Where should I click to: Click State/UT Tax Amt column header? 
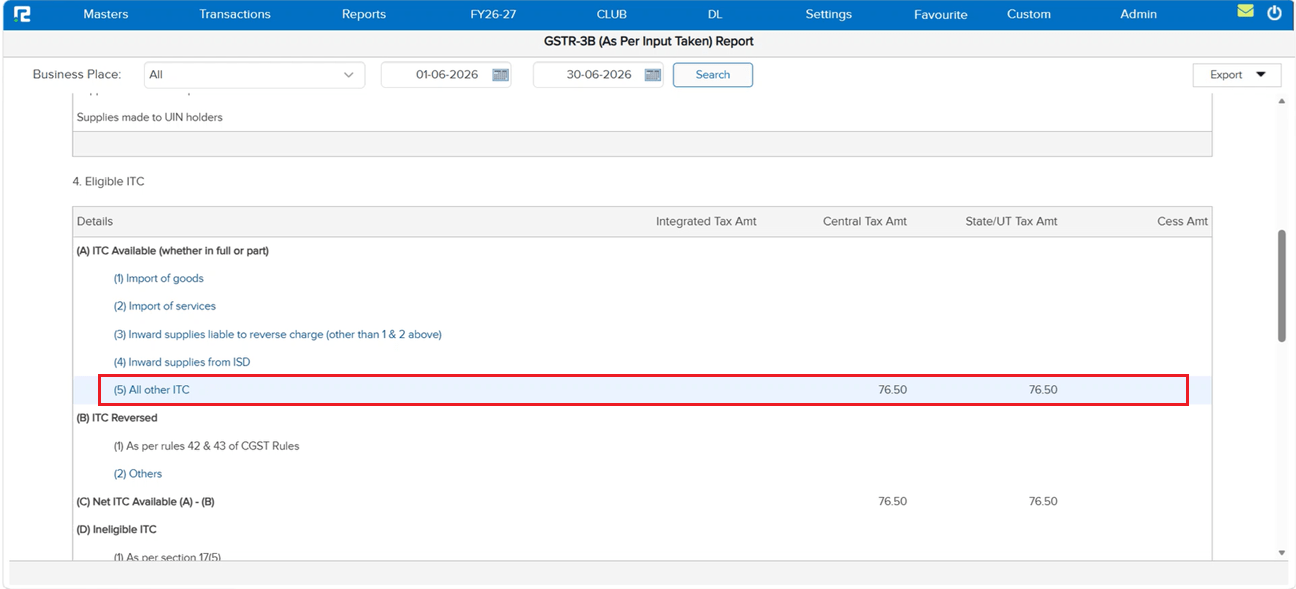point(1011,222)
